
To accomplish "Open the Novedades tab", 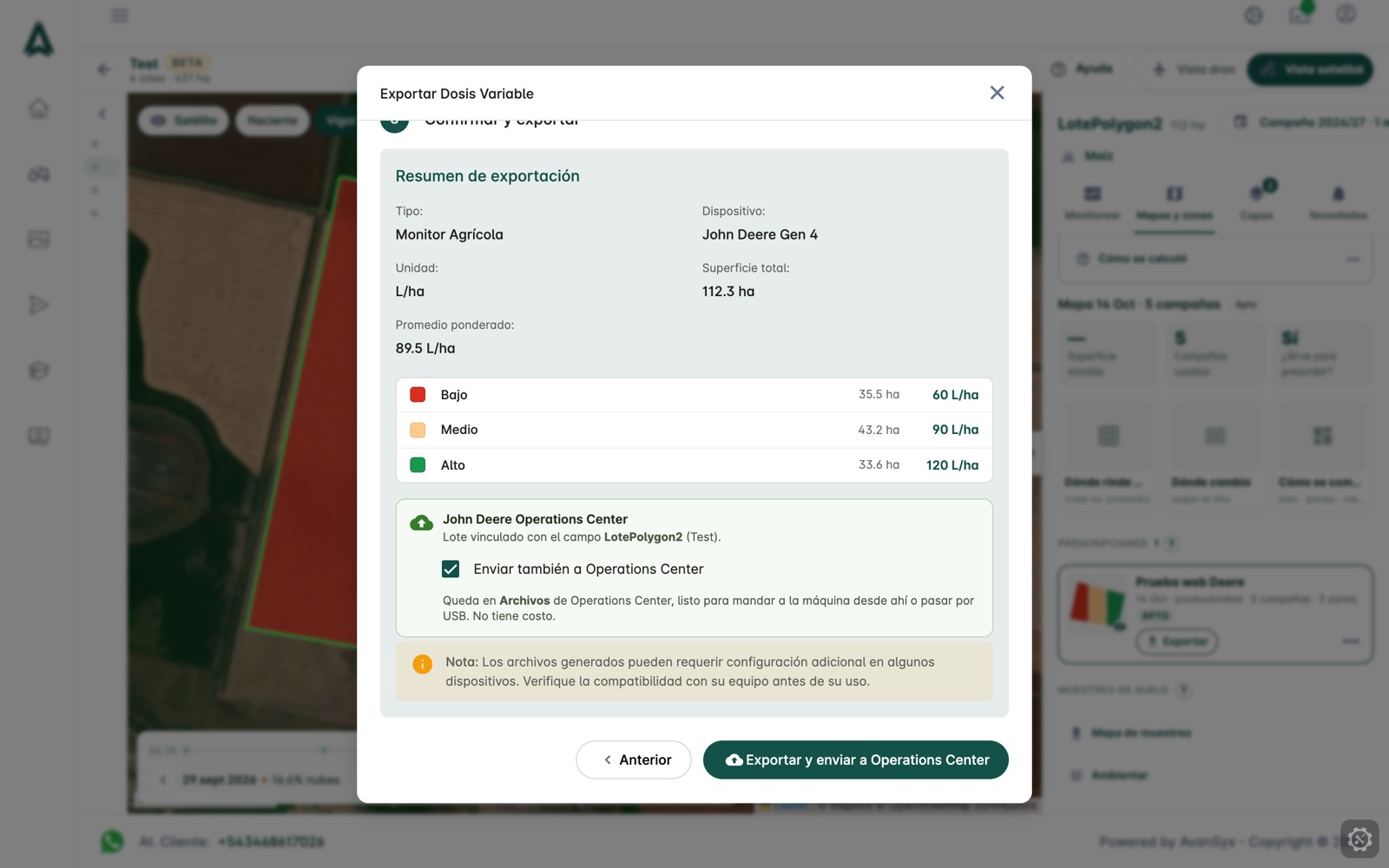I will click(1338, 203).
